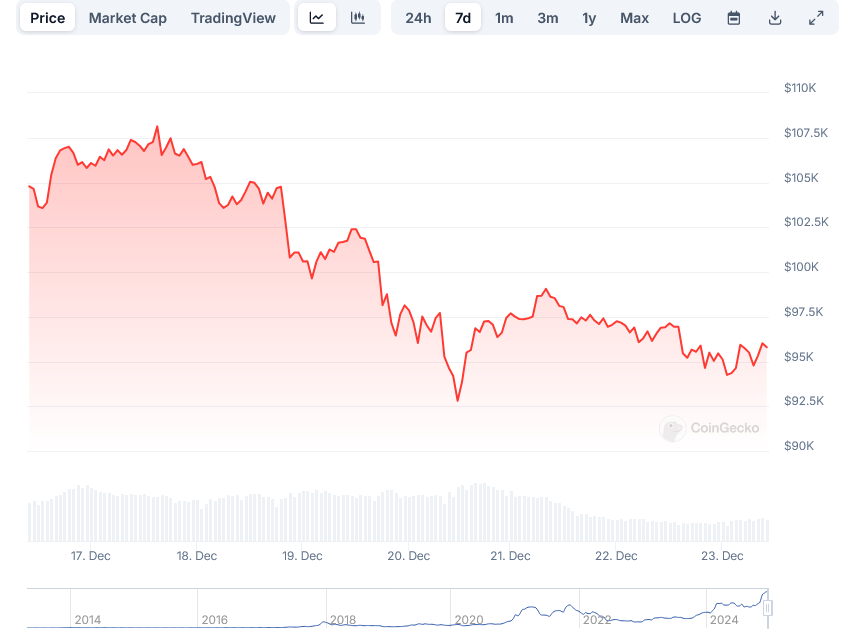Click the range navigator right handle
855x640 pixels.
tap(768, 608)
